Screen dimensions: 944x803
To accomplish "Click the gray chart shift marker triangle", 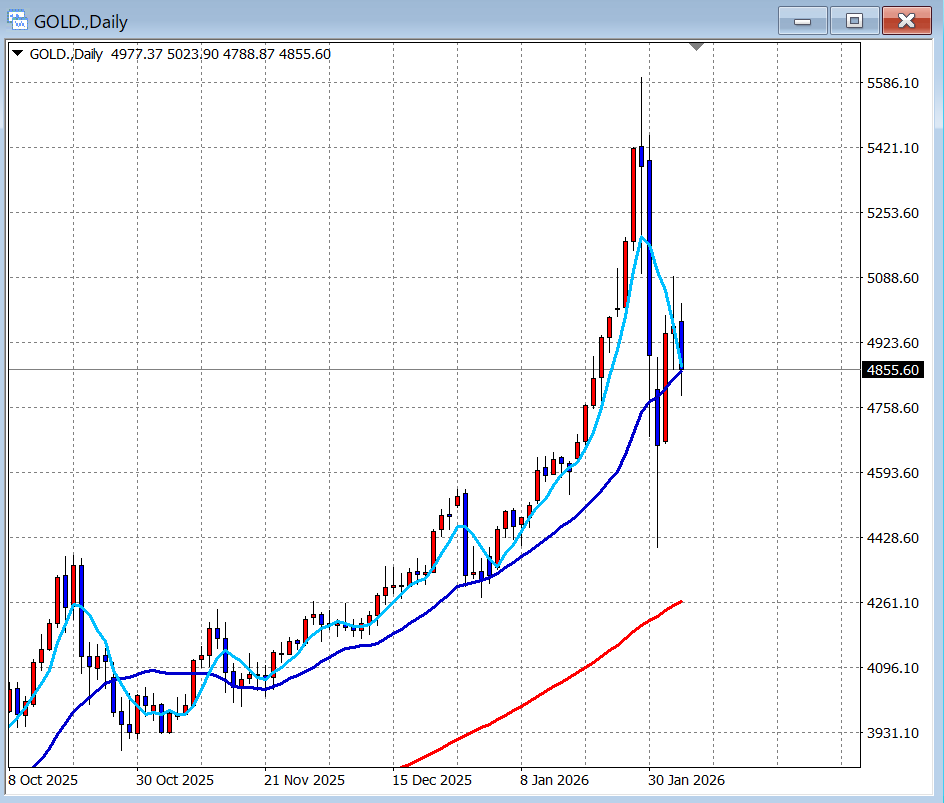I will (x=697, y=46).
